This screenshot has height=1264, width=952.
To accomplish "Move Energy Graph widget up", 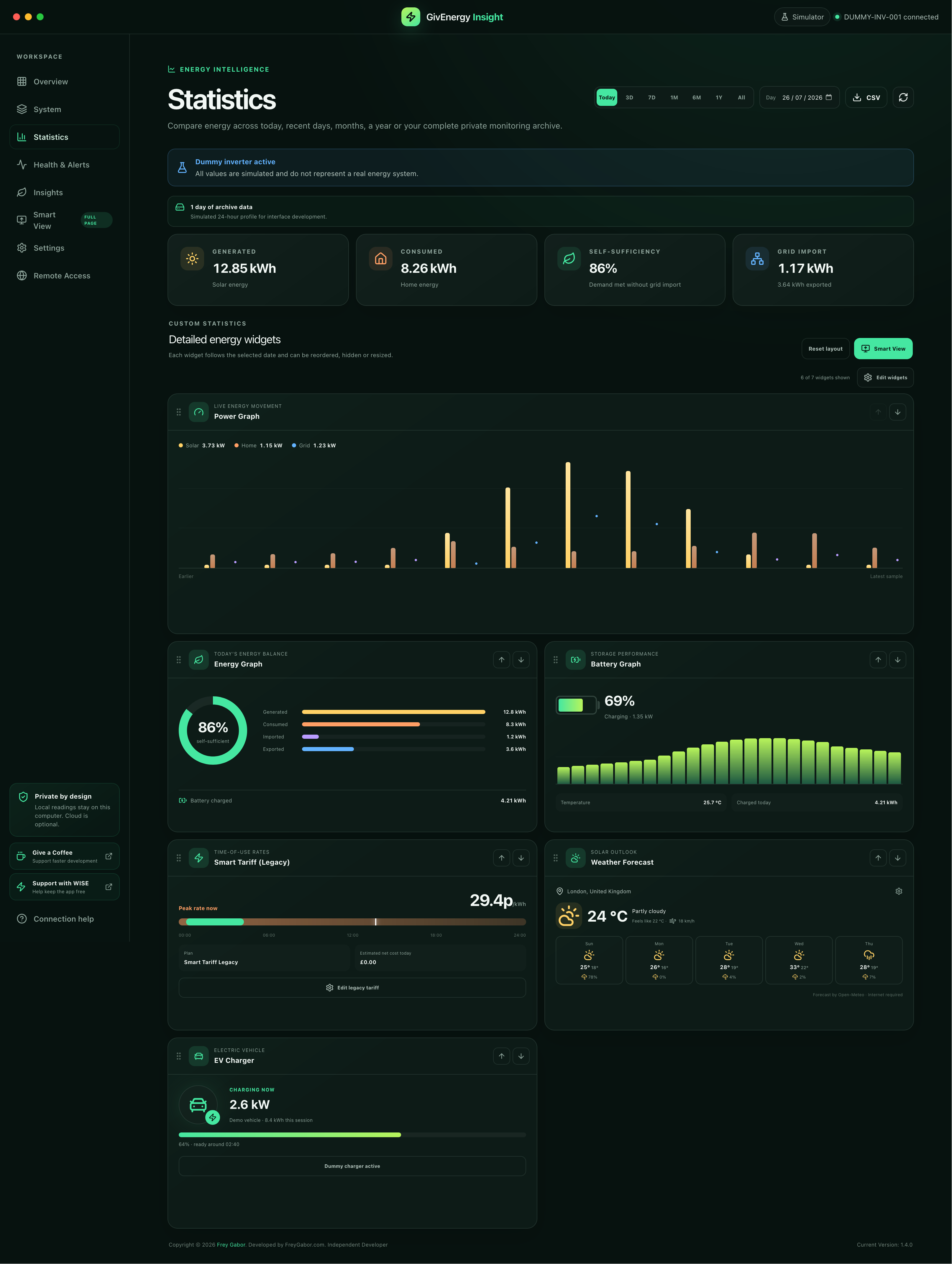I will (x=502, y=660).
